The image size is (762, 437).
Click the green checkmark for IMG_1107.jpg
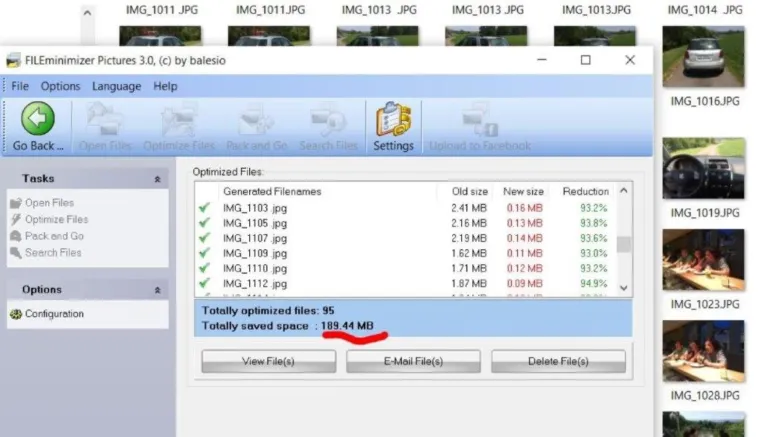pos(205,238)
